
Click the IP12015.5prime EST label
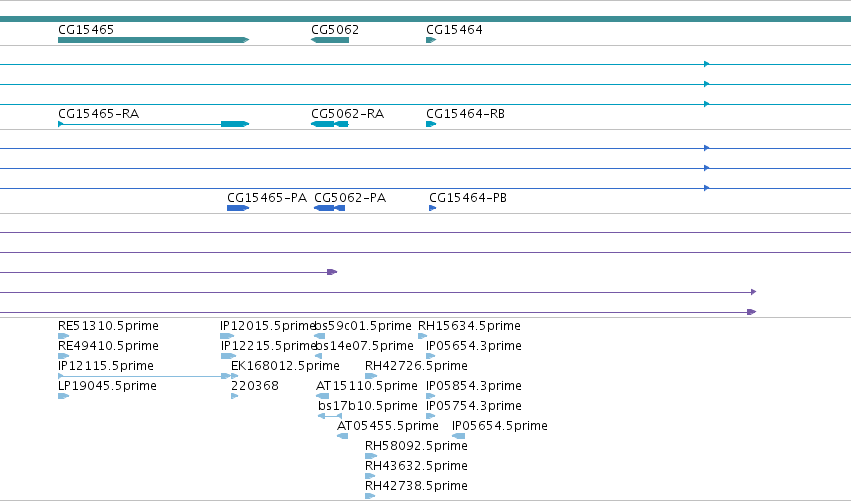[268, 326]
